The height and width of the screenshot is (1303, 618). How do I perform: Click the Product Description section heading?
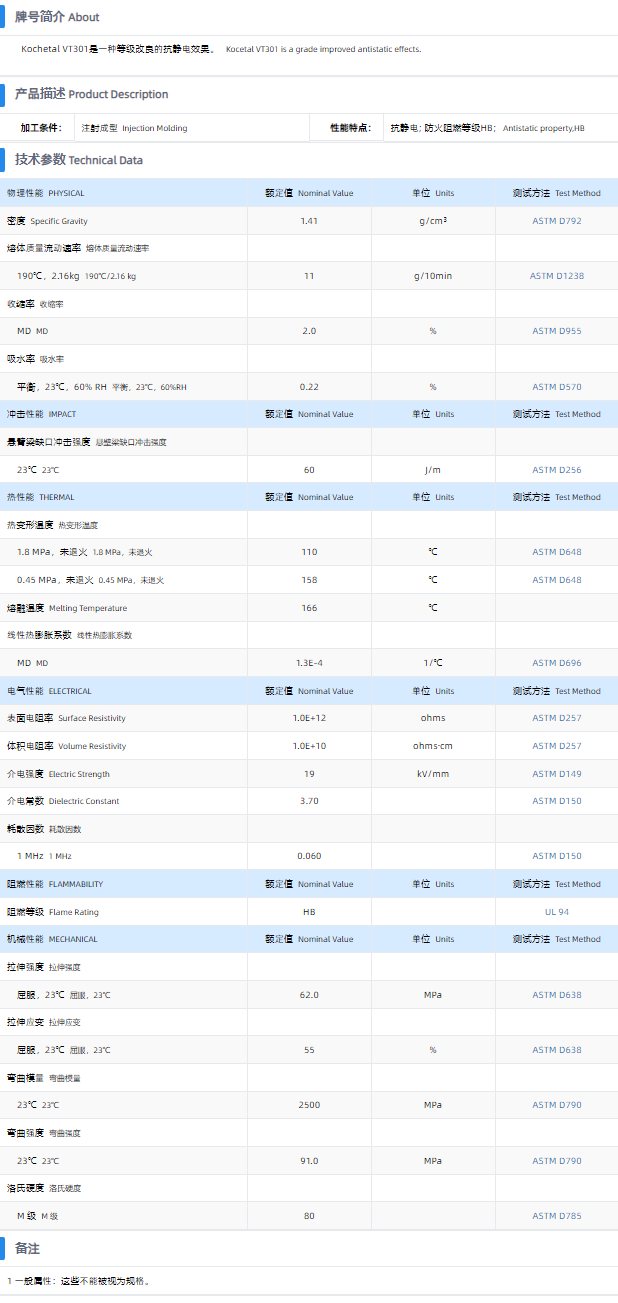[x=91, y=94]
